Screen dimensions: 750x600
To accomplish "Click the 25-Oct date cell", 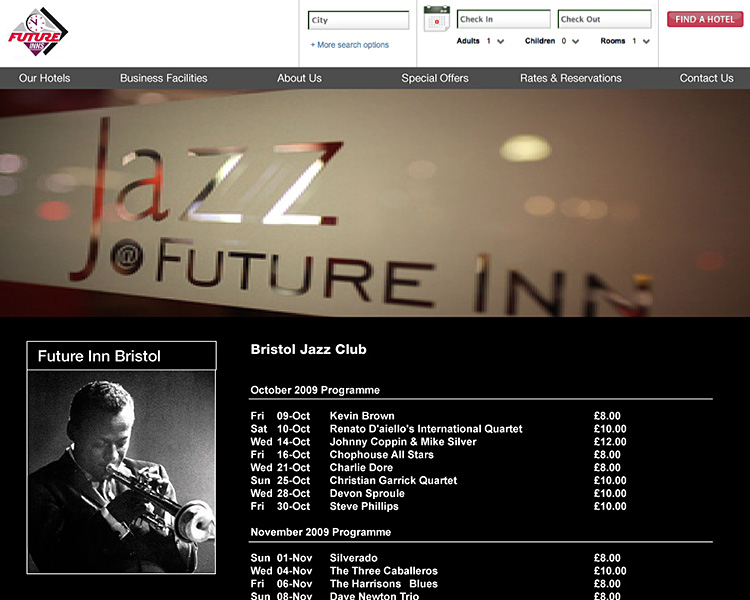I will click(293, 480).
